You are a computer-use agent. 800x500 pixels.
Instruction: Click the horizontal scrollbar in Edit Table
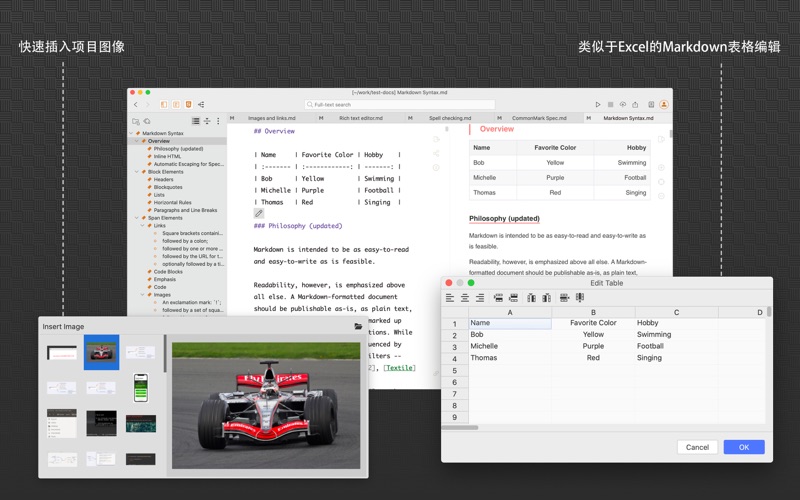460,427
